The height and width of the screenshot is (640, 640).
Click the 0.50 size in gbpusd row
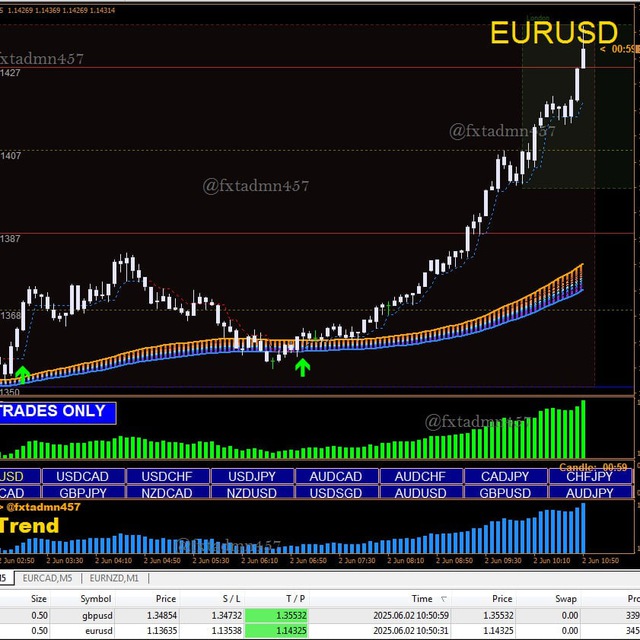[40, 616]
